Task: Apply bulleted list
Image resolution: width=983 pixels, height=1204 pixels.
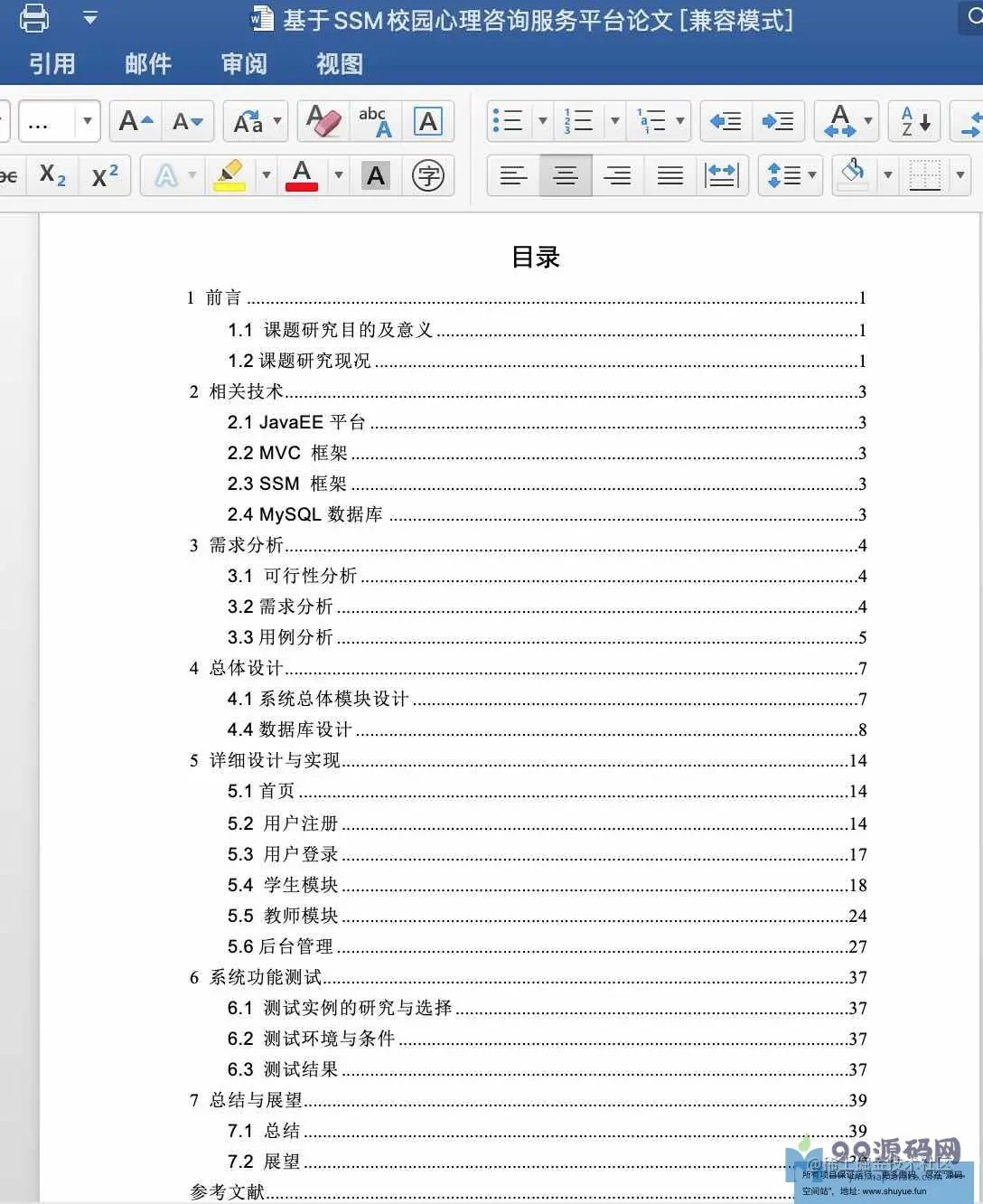Action: (509, 121)
